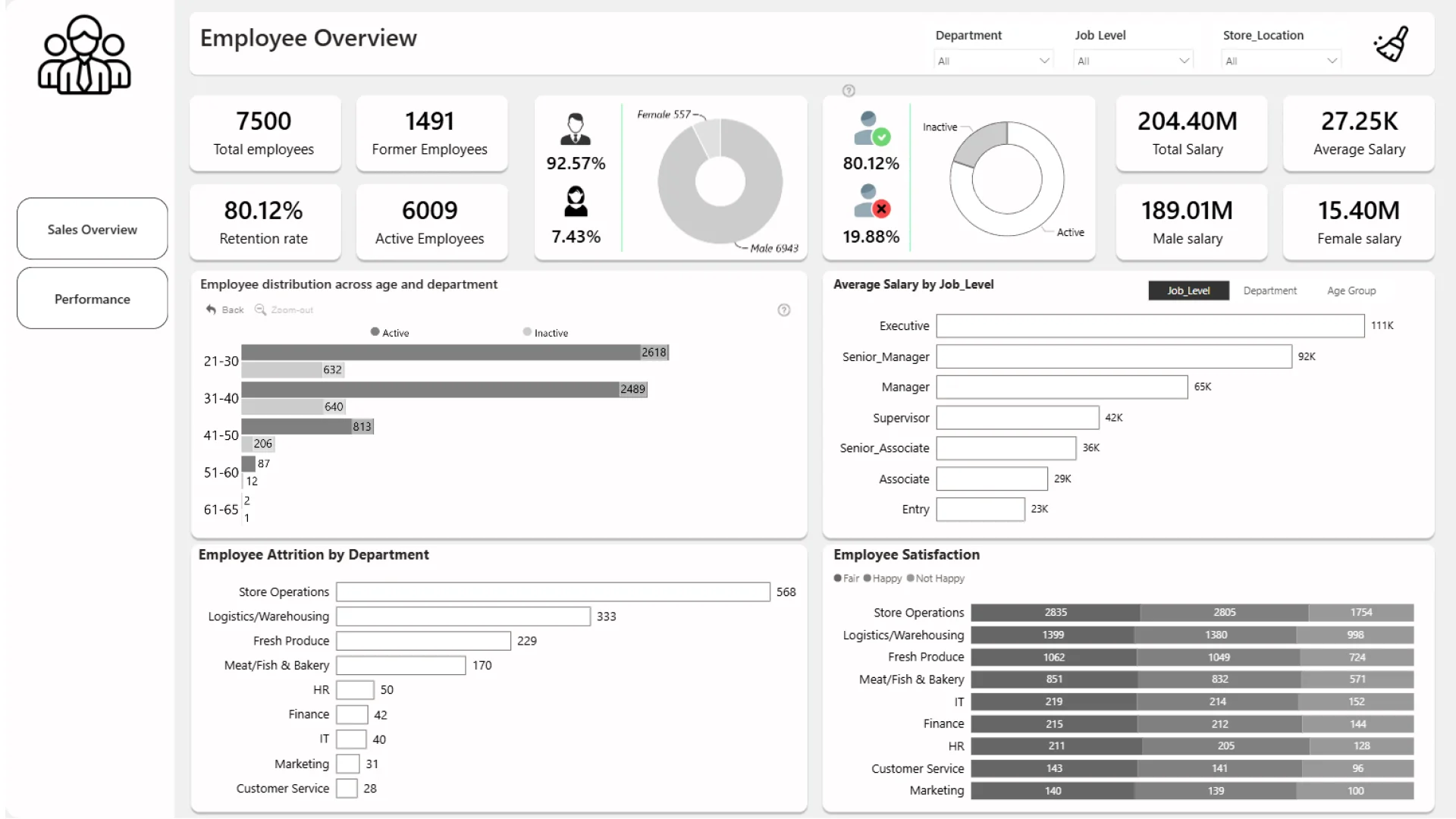Toggle the Active legend item
Screen dimensions: 1456x819
click(390, 332)
